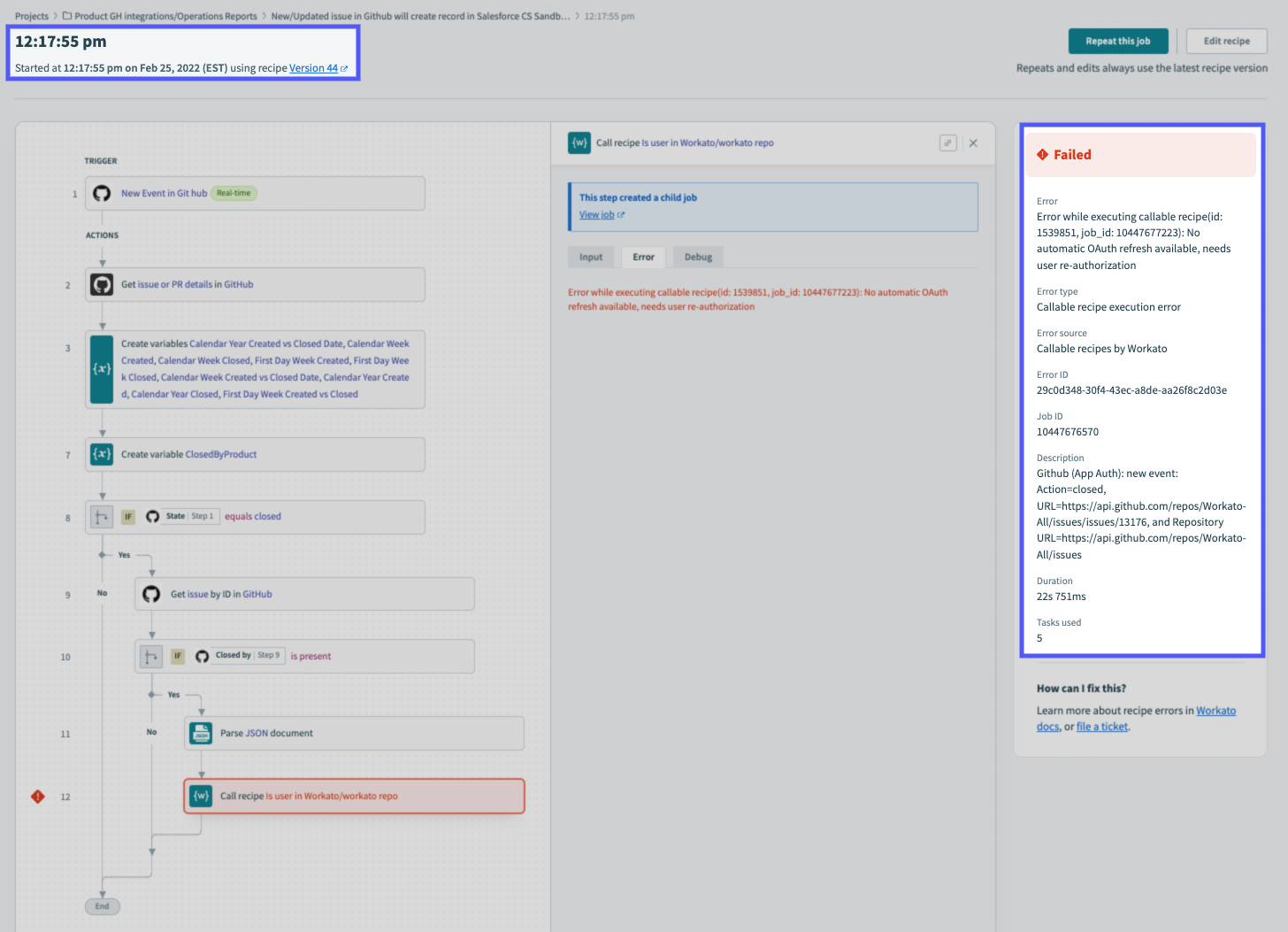The height and width of the screenshot is (932, 1288).
Task: Select the variables icon on step 3
Action: 102,369
